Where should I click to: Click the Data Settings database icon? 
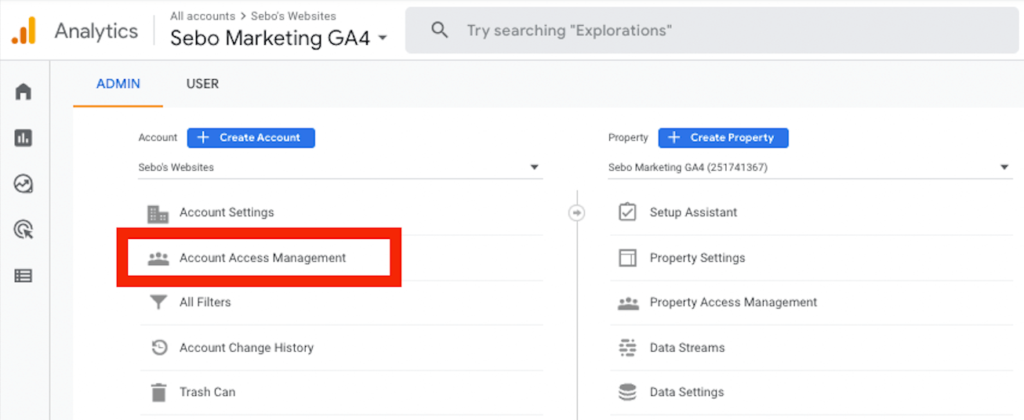point(627,393)
